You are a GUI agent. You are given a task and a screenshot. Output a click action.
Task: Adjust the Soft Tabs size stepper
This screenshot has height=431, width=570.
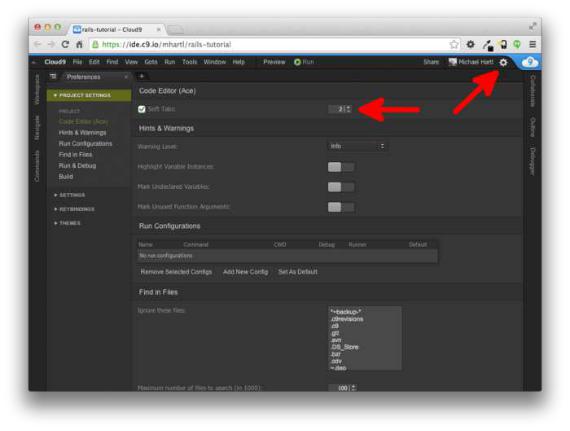(349, 109)
